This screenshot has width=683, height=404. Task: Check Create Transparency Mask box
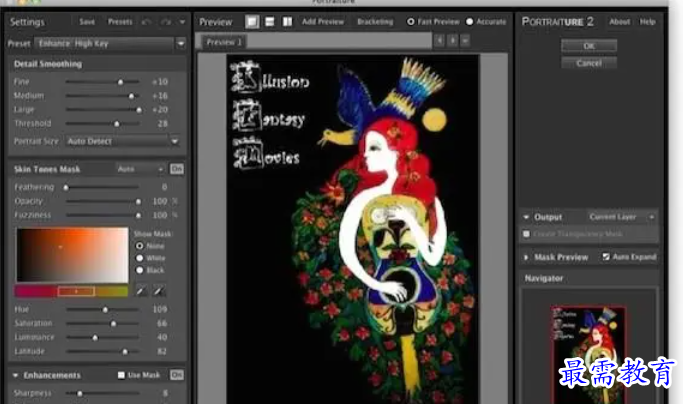pos(527,234)
